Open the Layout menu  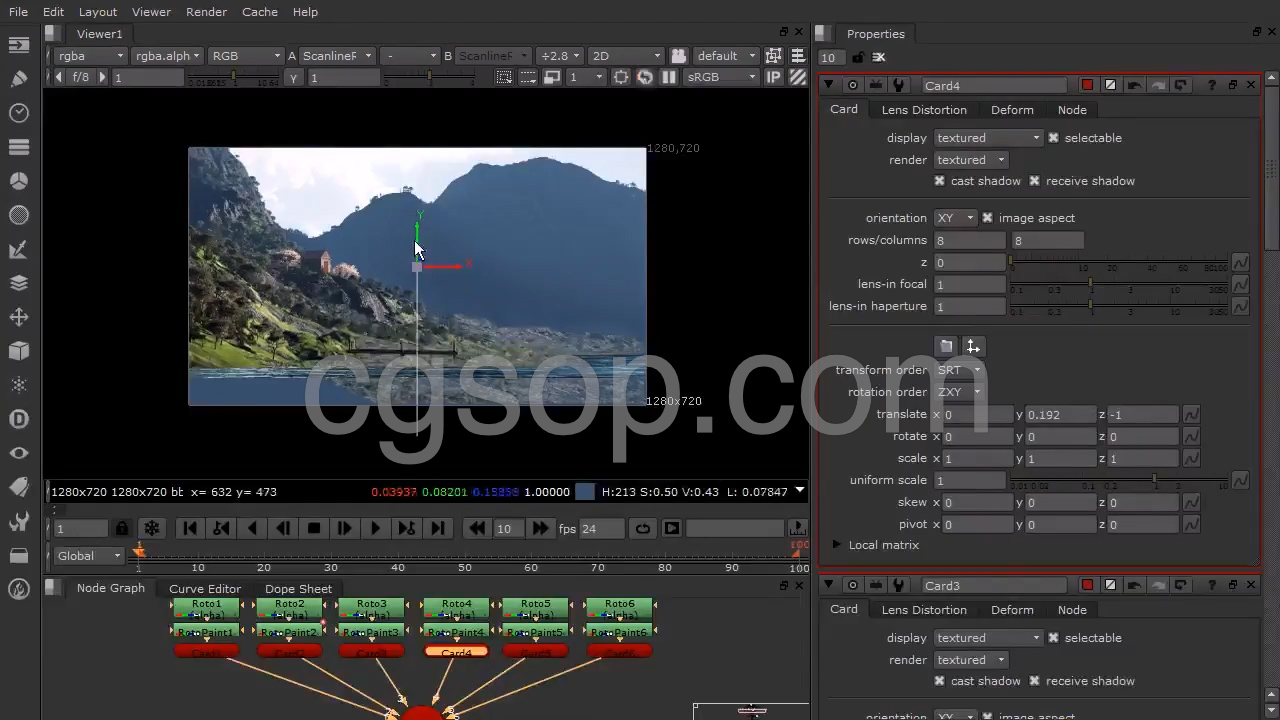click(x=98, y=12)
